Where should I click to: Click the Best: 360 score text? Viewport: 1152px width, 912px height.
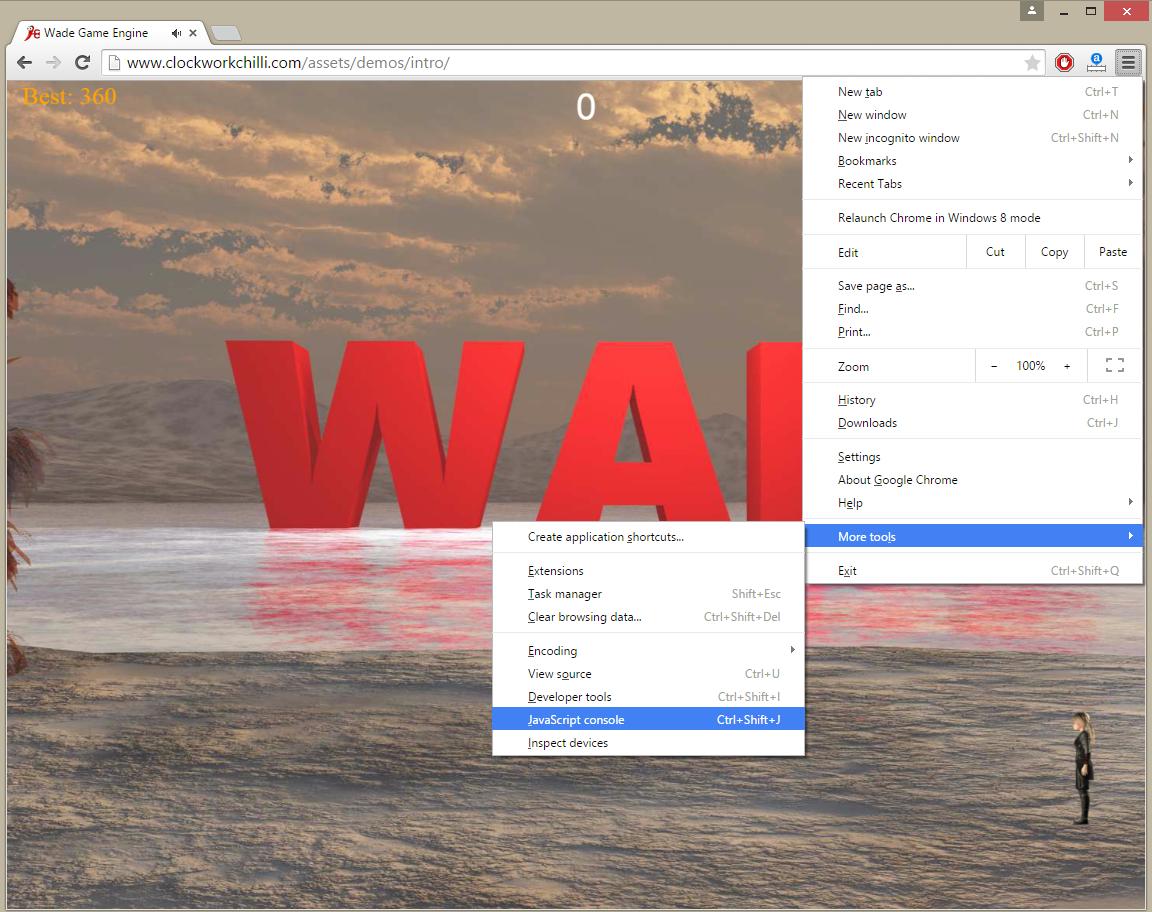tap(69, 96)
